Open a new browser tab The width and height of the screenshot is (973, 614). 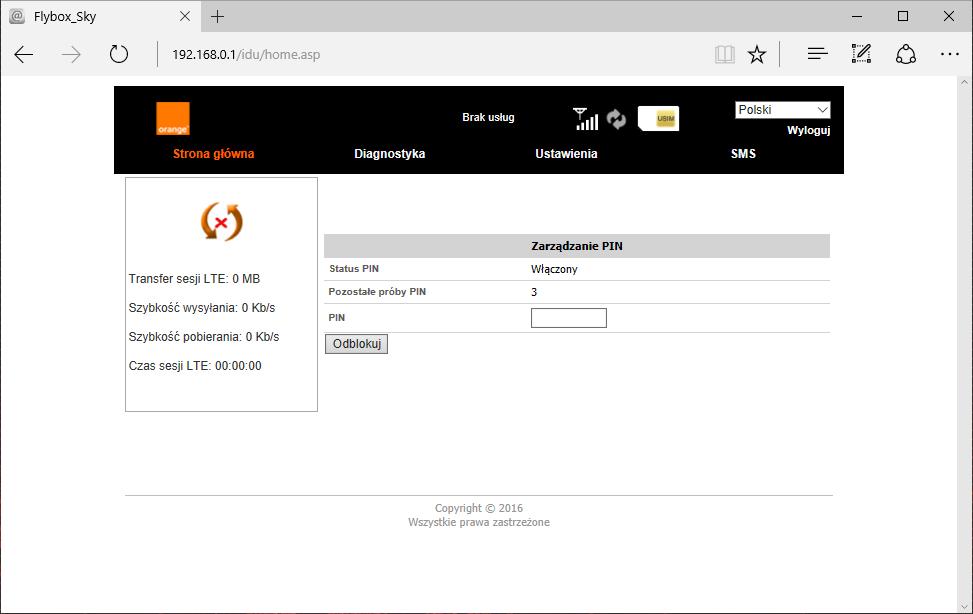click(217, 17)
